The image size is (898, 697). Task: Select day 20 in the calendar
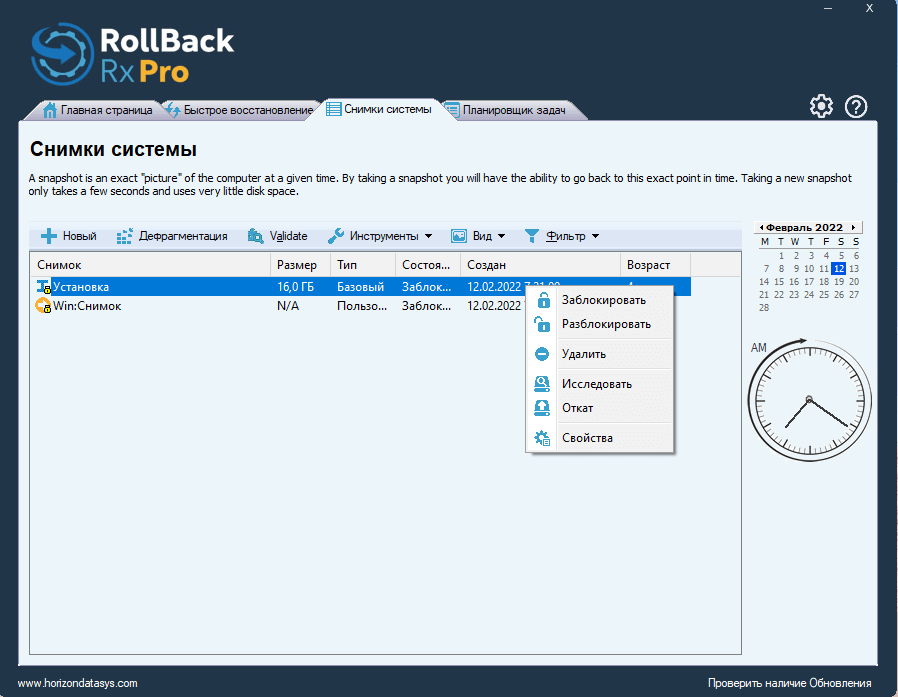(x=854, y=282)
